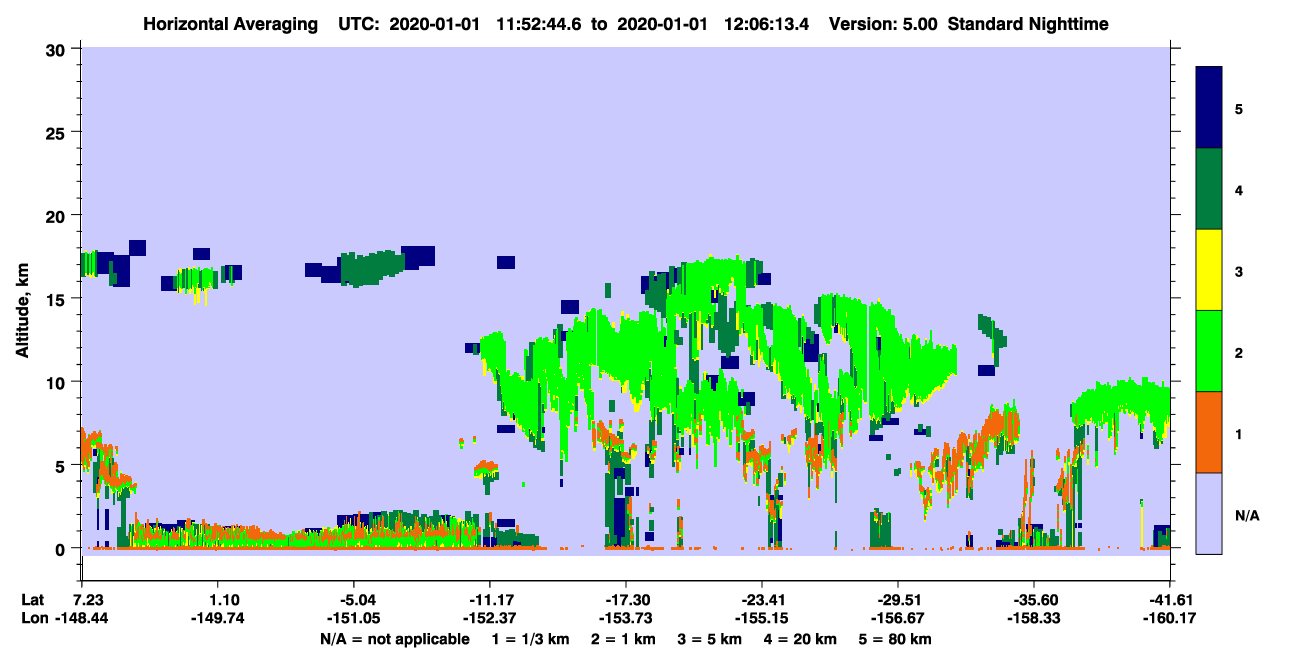Click the 'Version: 5.00 Standard Nighttime' label

(x=968, y=23)
